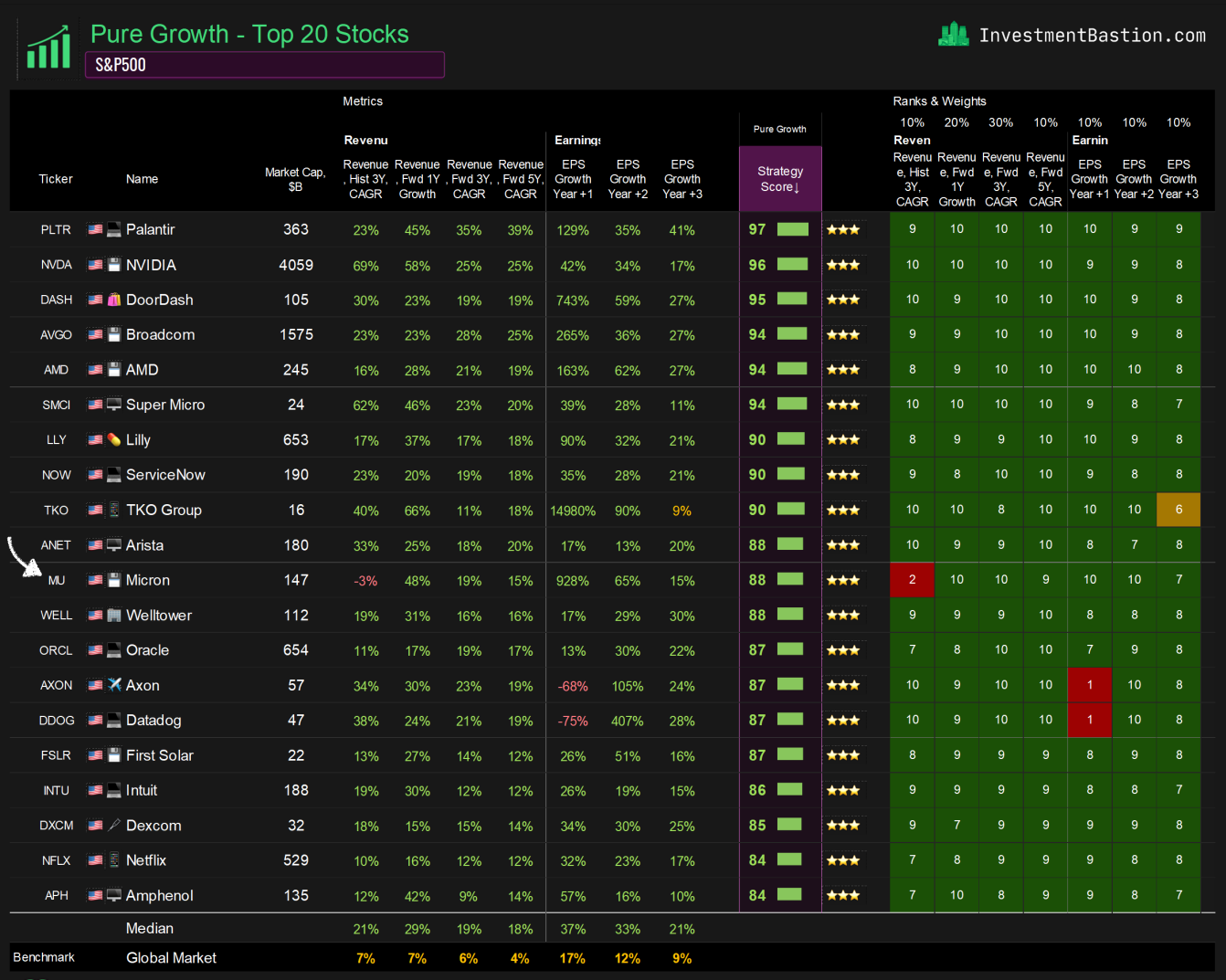
Task: Click the 20% weight label in Ranks
Action: (956, 122)
